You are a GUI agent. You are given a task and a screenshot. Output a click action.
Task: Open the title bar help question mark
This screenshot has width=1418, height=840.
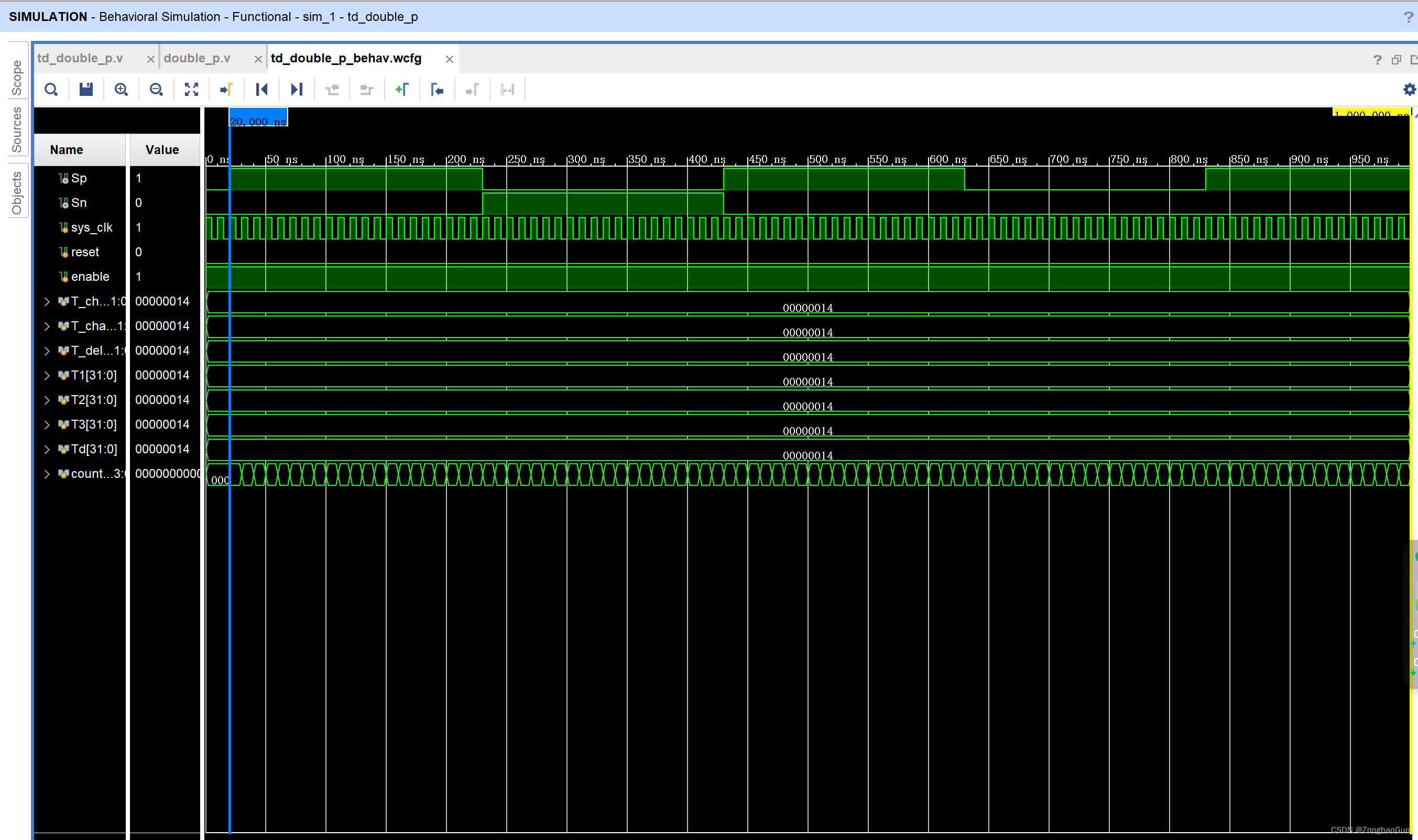[x=1409, y=17]
